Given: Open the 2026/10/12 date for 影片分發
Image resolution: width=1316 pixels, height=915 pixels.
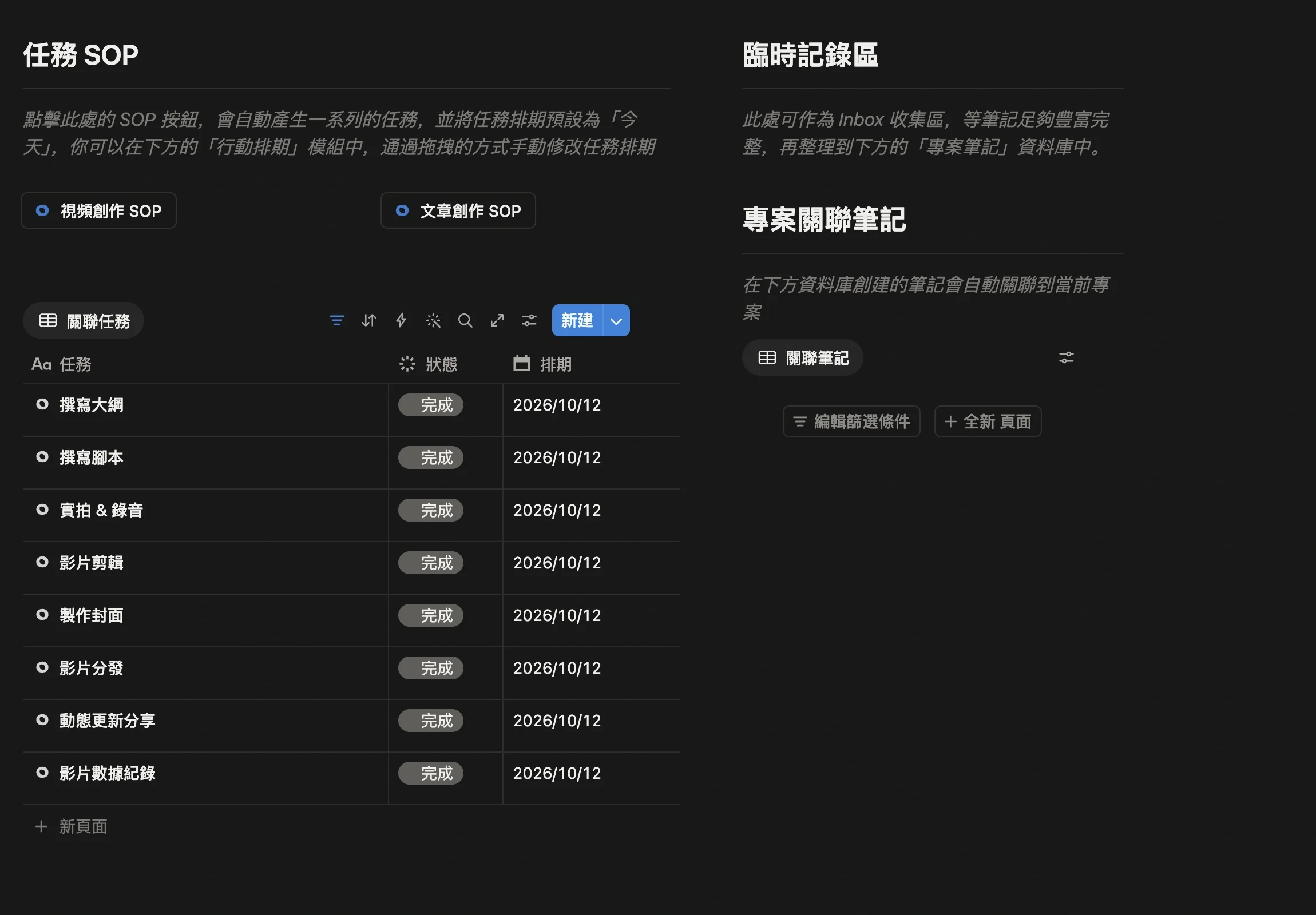Looking at the screenshot, I should [557, 668].
